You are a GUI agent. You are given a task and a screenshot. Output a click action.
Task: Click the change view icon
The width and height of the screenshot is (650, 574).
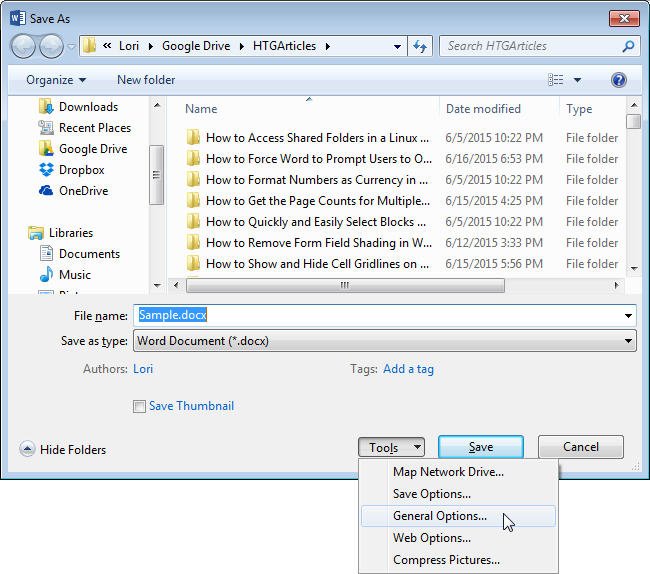[555, 80]
